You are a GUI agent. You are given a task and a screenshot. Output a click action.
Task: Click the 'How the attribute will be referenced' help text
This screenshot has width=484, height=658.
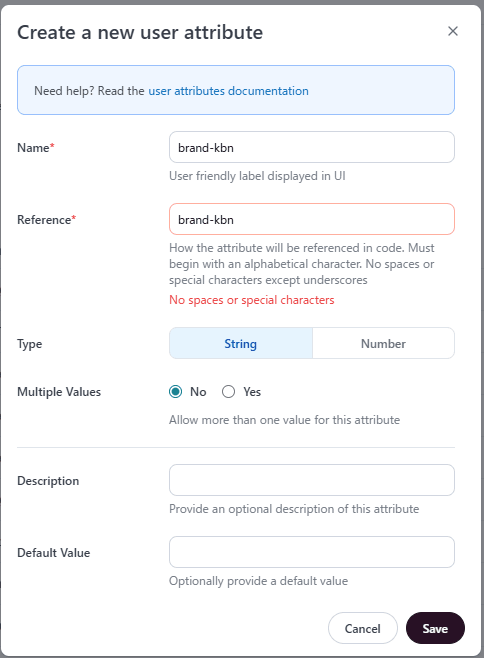(x=302, y=264)
